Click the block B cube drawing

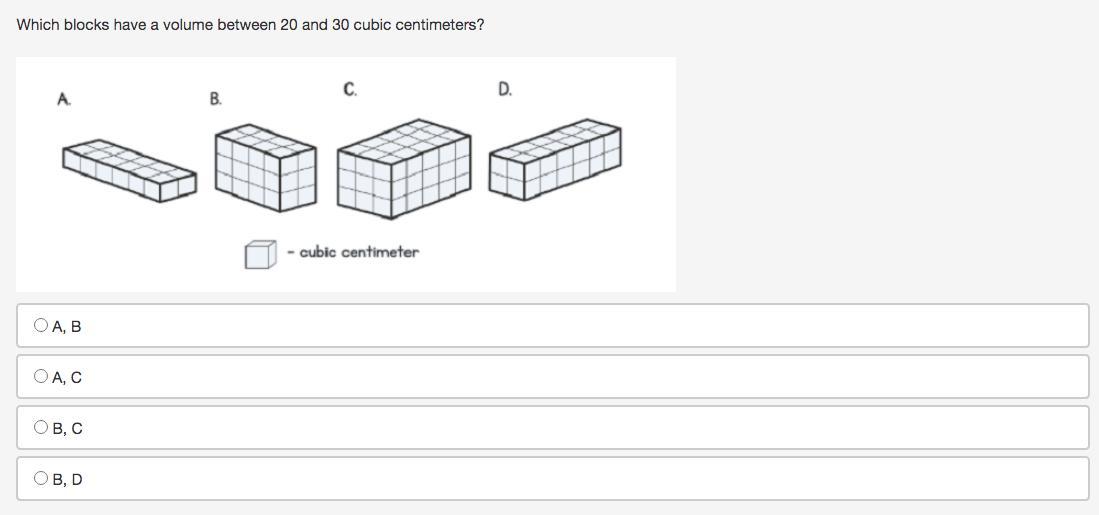(266, 167)
